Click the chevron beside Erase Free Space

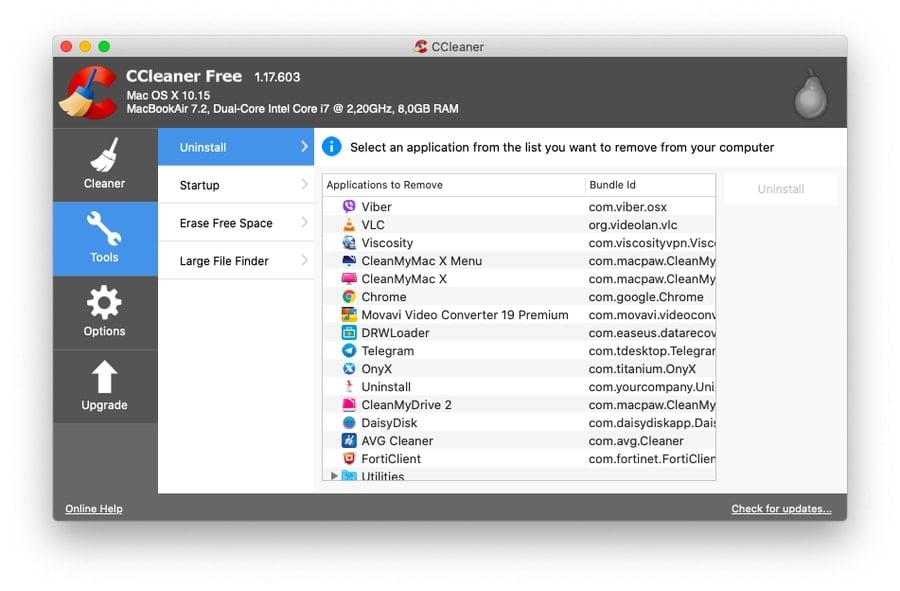(304, 223)
